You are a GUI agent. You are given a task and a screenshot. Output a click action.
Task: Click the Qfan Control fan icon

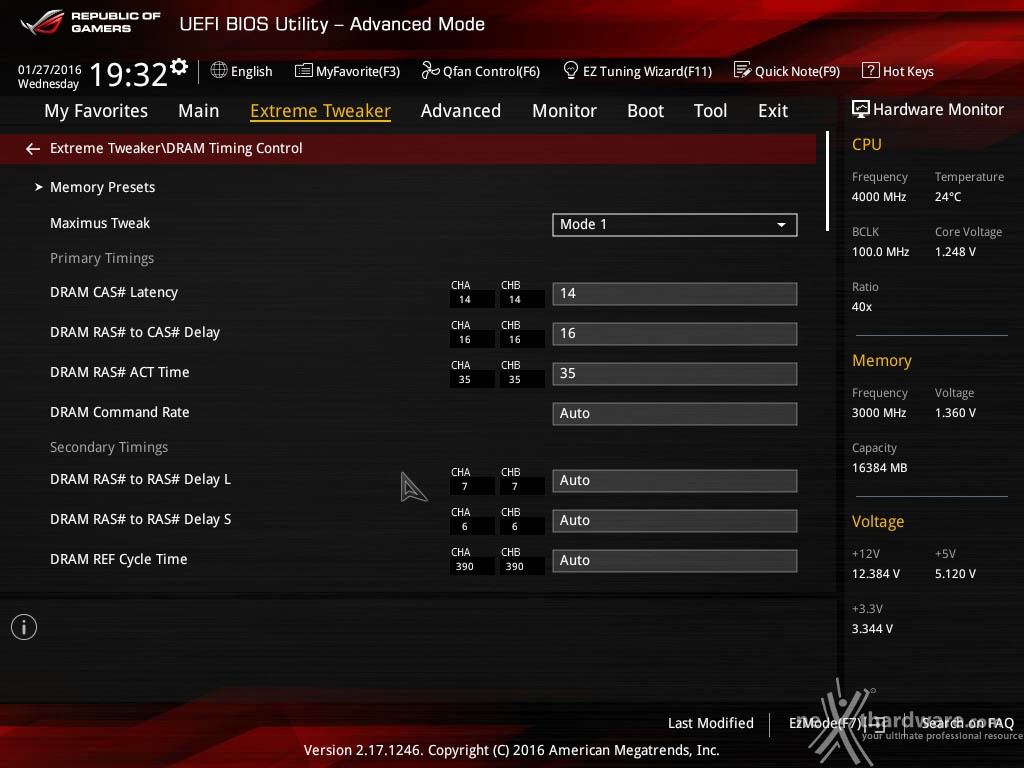tap(430, 70)
